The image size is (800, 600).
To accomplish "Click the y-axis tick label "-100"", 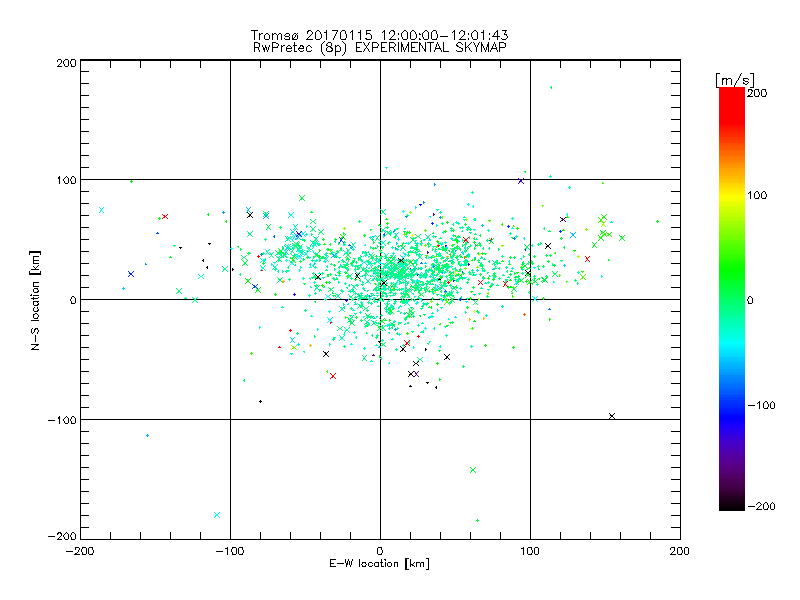I will (62, 420).
